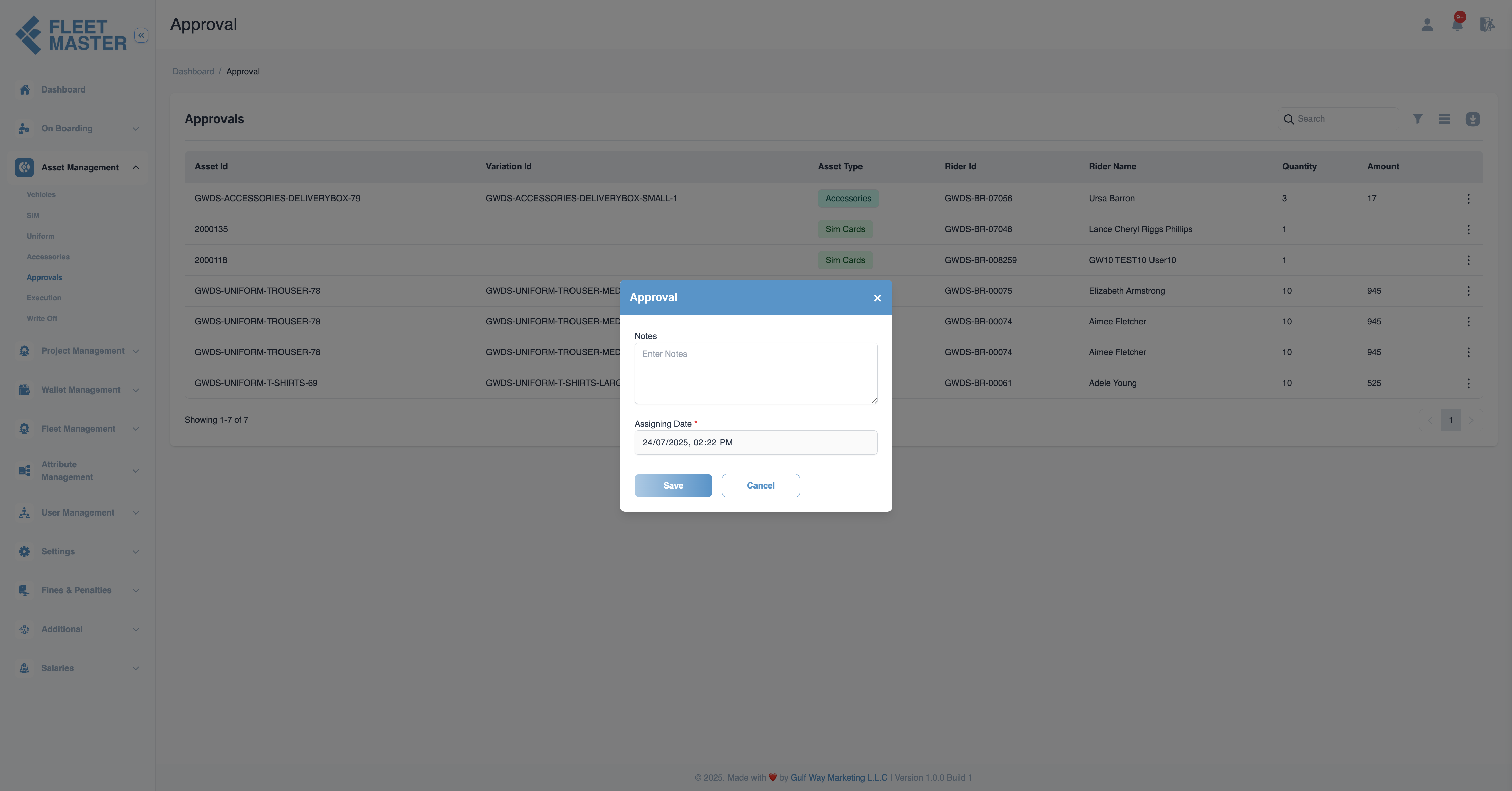Click the Dashboard home icon
Viewport: 1512px width, 791px height.
[24, 90]
